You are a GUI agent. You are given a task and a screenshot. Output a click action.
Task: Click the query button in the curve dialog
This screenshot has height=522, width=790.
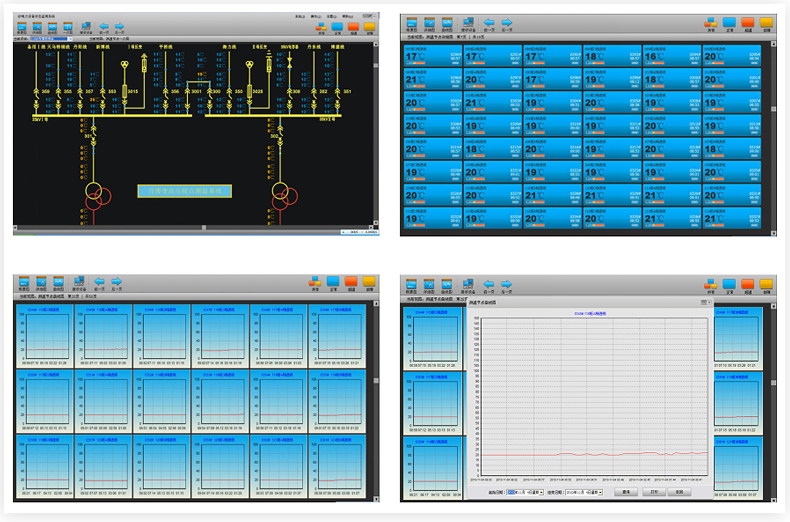coord(626,492)
